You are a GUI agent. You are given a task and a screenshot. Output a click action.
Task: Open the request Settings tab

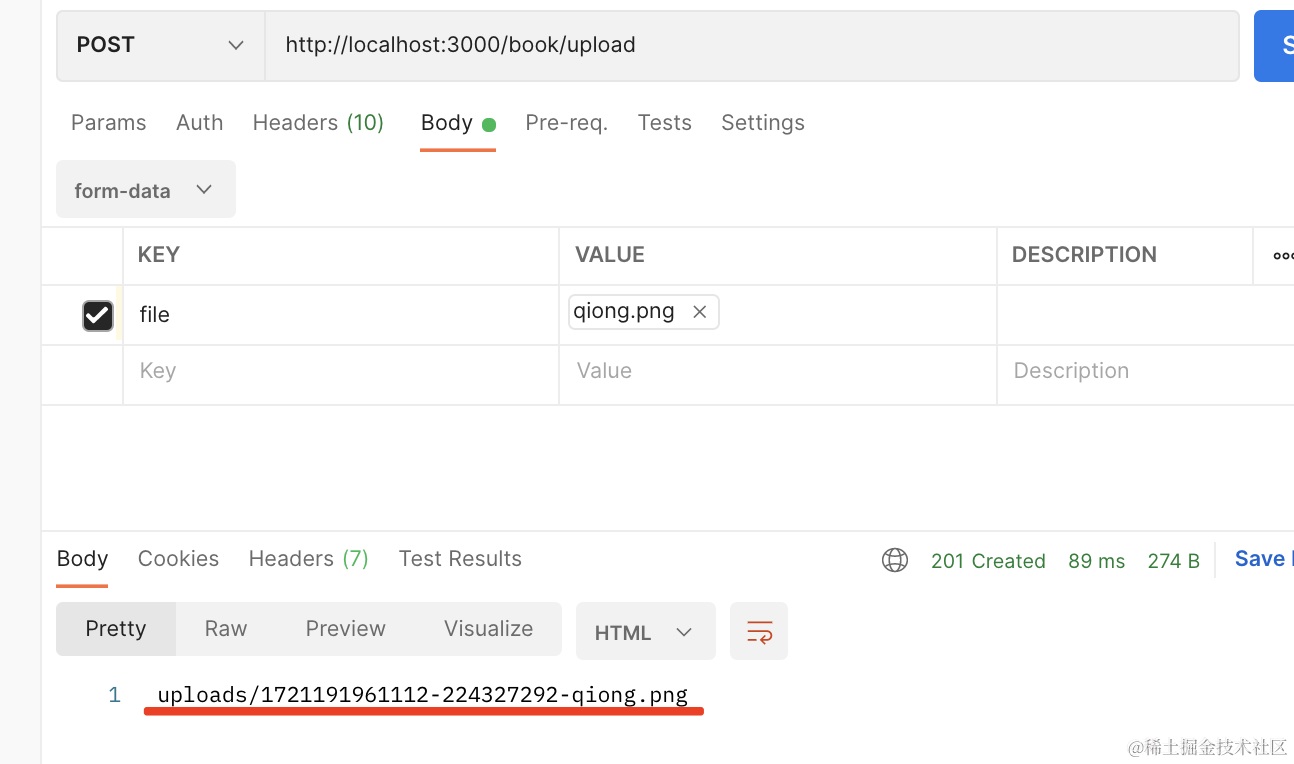[762, 123]
